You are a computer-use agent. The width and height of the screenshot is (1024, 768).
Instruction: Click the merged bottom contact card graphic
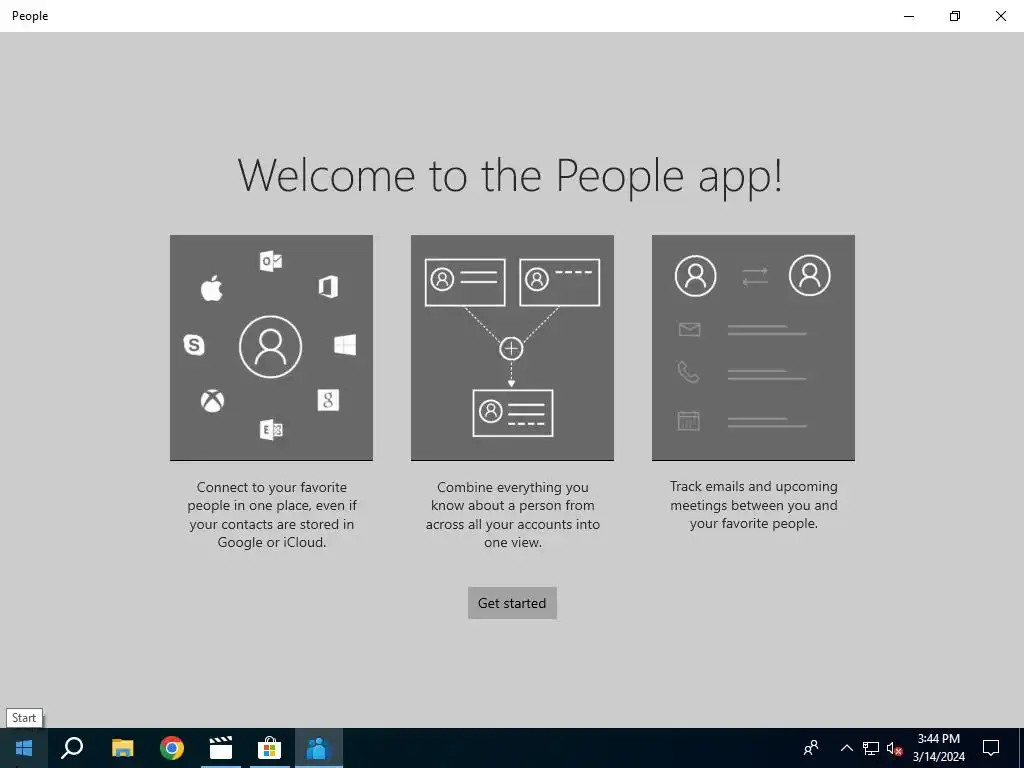tap(513, 413)
